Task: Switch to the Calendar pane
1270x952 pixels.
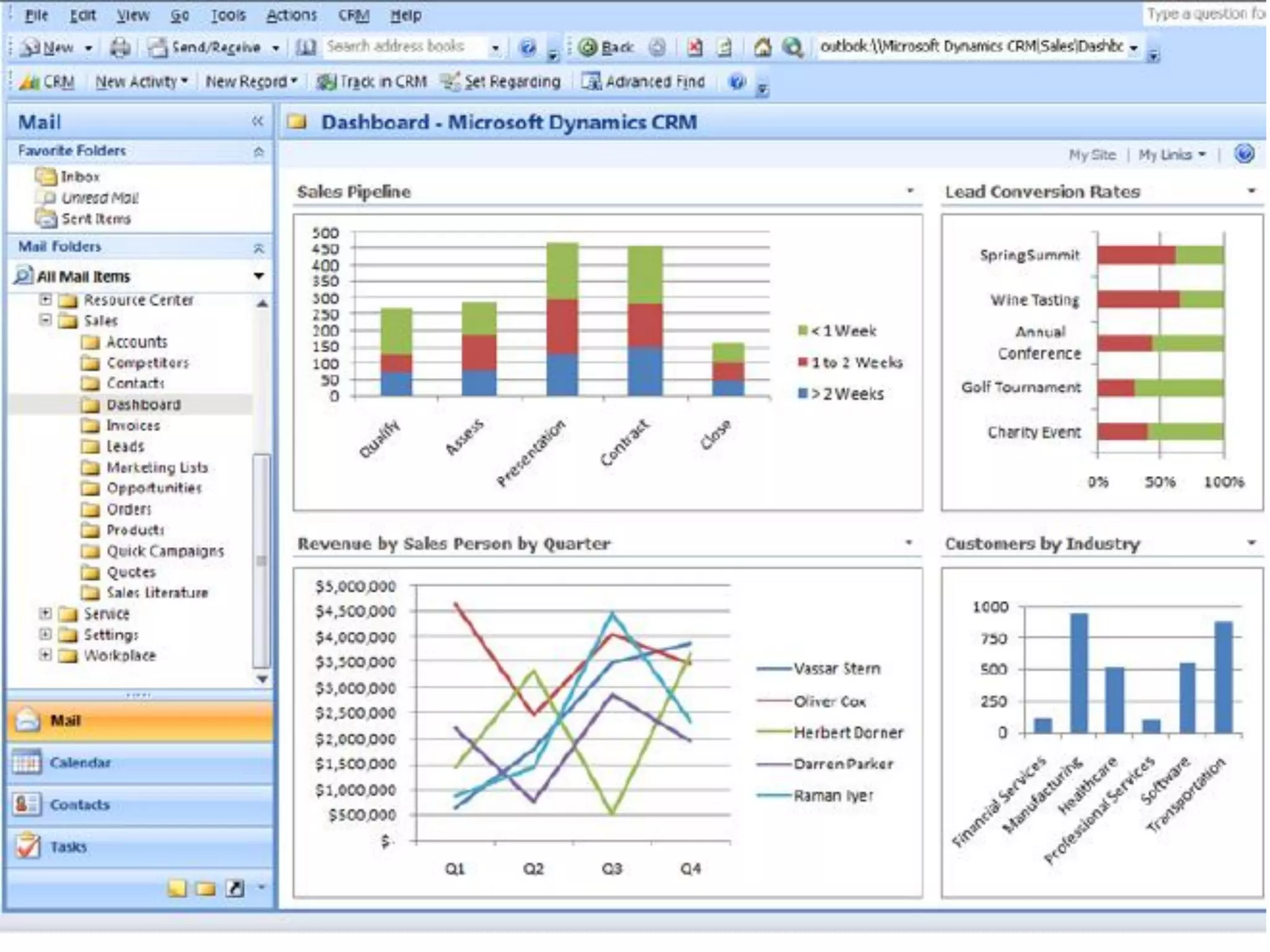Action: coord(81,762)
